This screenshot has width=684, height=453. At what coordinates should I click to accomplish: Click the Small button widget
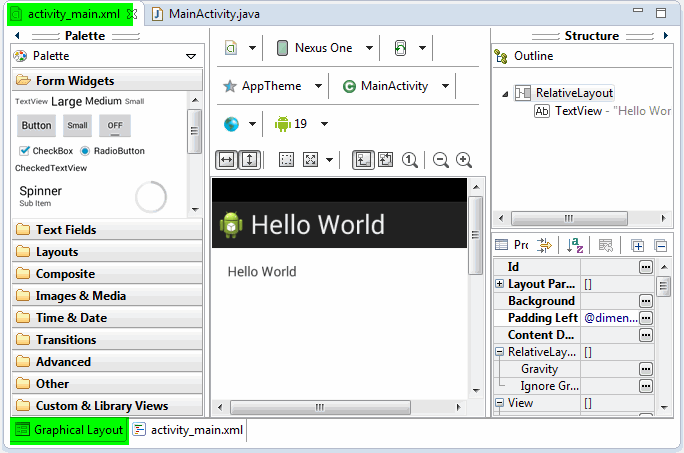pyautogui.click(x=77, y=126)
